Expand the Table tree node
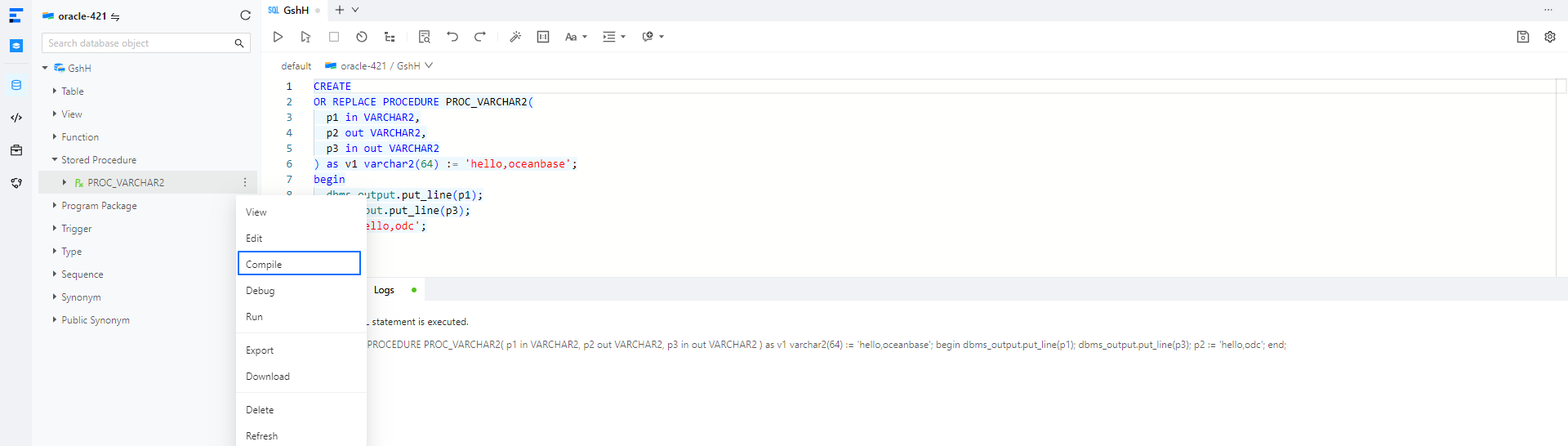The height and width of the screenshot is (446, 1568). pyautogui.click(x=55, y=91)
